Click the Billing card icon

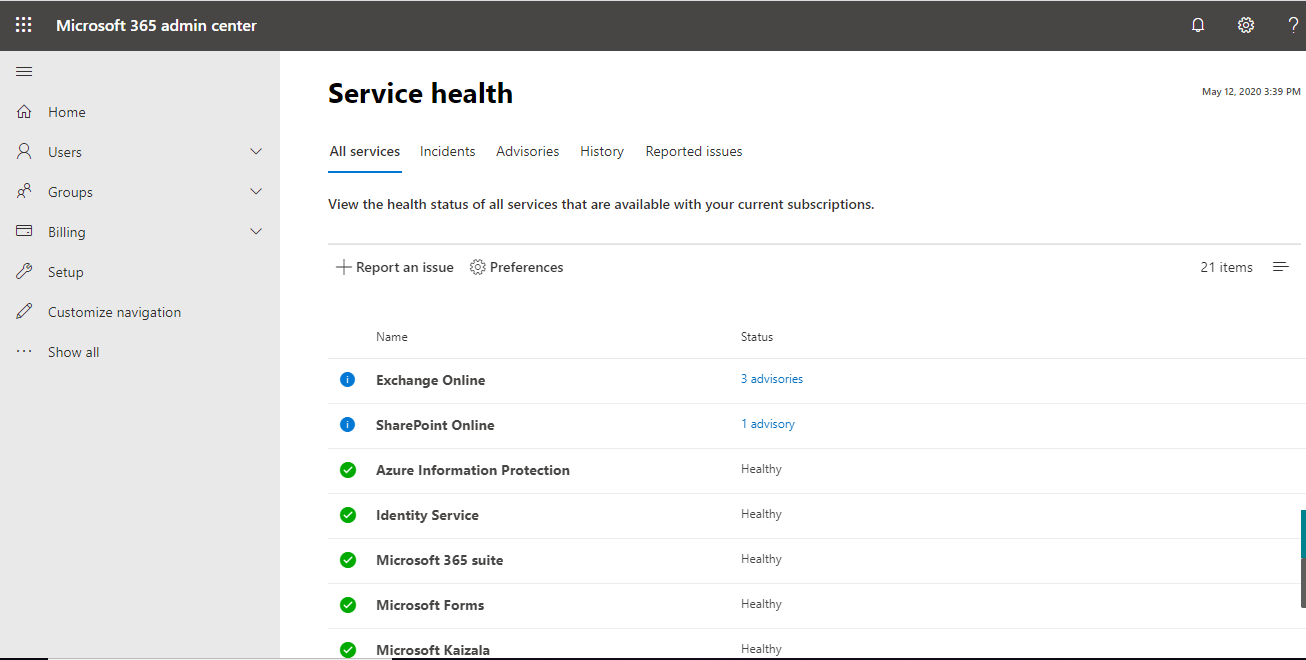click(25, 232)
